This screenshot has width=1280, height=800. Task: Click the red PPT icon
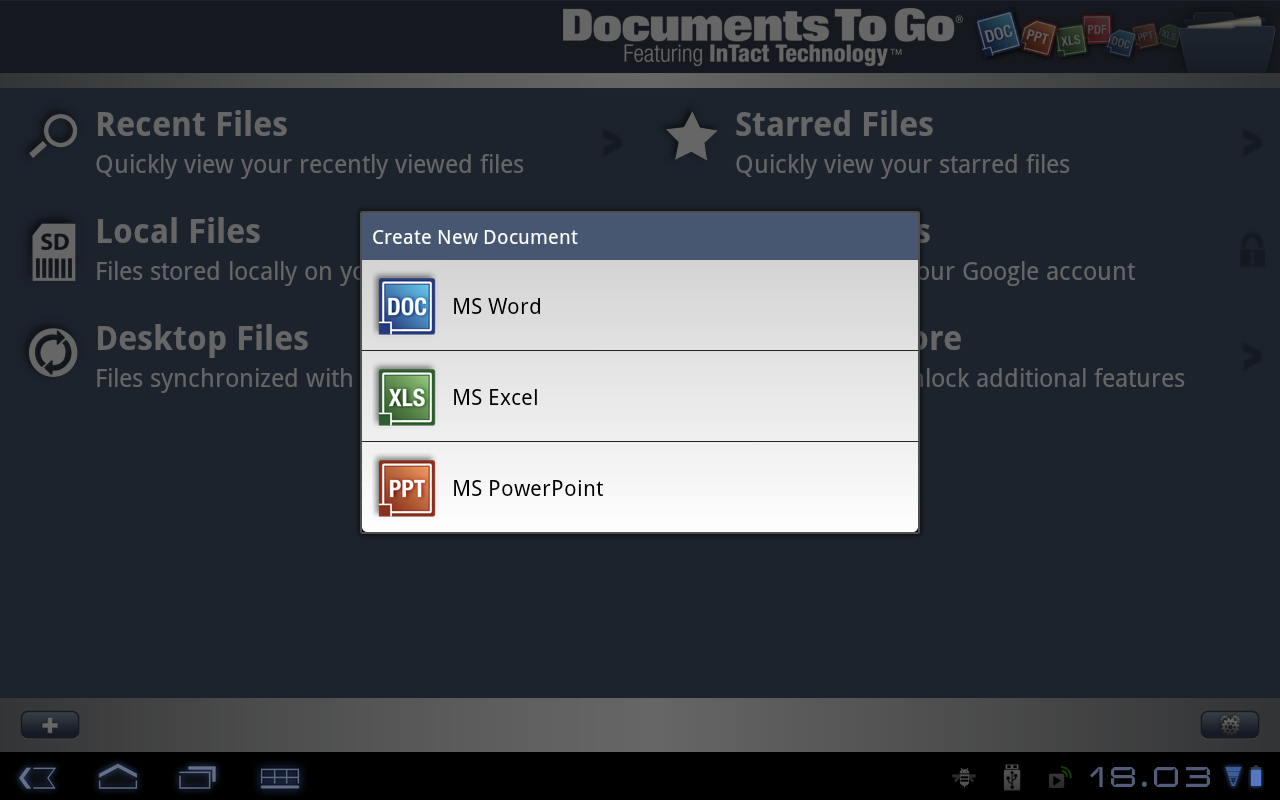coord(406,488)
